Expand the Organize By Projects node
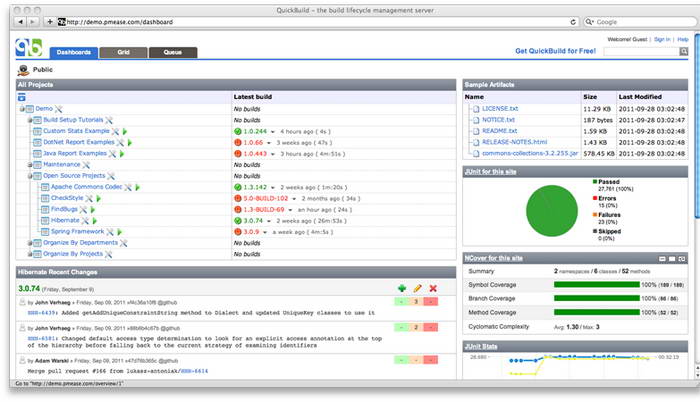This screenshot has width=700, height=402. pos(30,254)
